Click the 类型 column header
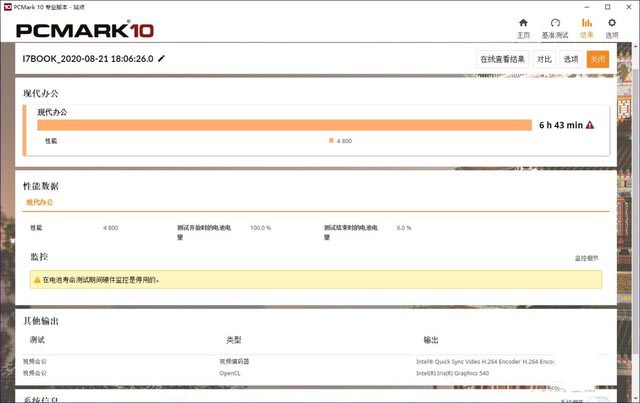Viewport: 640px width, 403px height. [x=234, y=340]
